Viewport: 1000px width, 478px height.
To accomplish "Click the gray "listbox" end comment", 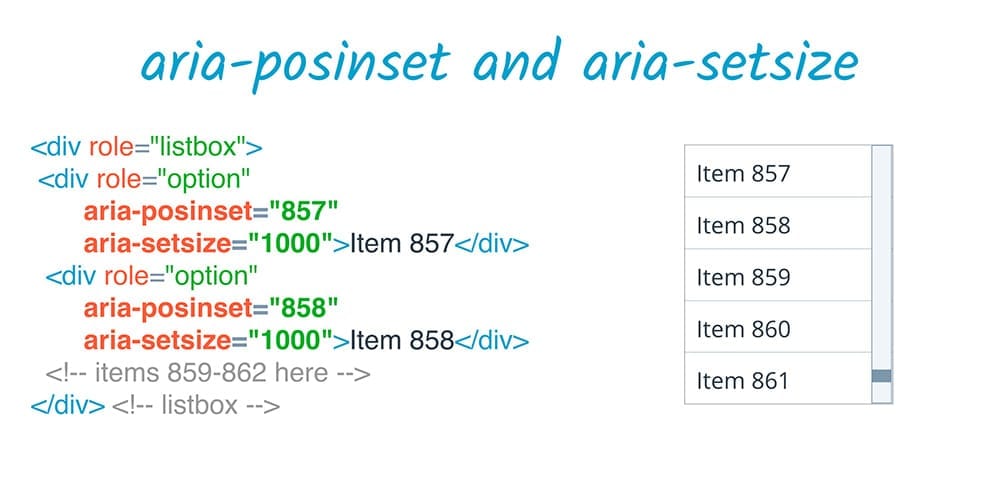I will click(x=195, y=405).
